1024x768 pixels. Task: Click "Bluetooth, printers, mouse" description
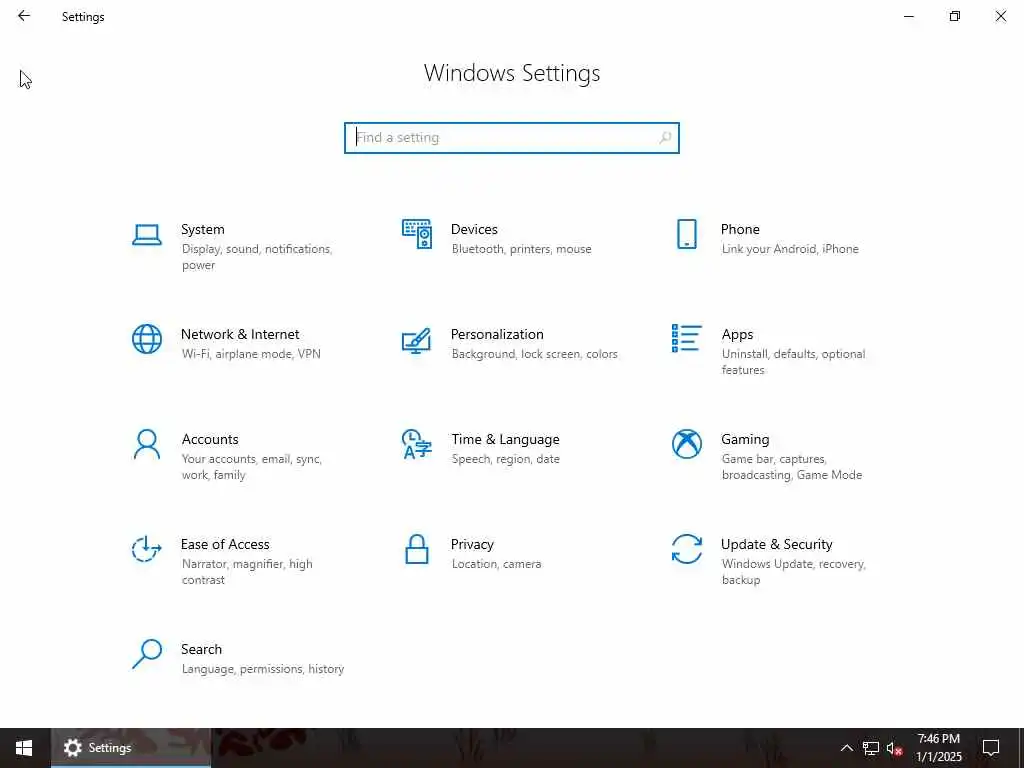tap(521, 249)
